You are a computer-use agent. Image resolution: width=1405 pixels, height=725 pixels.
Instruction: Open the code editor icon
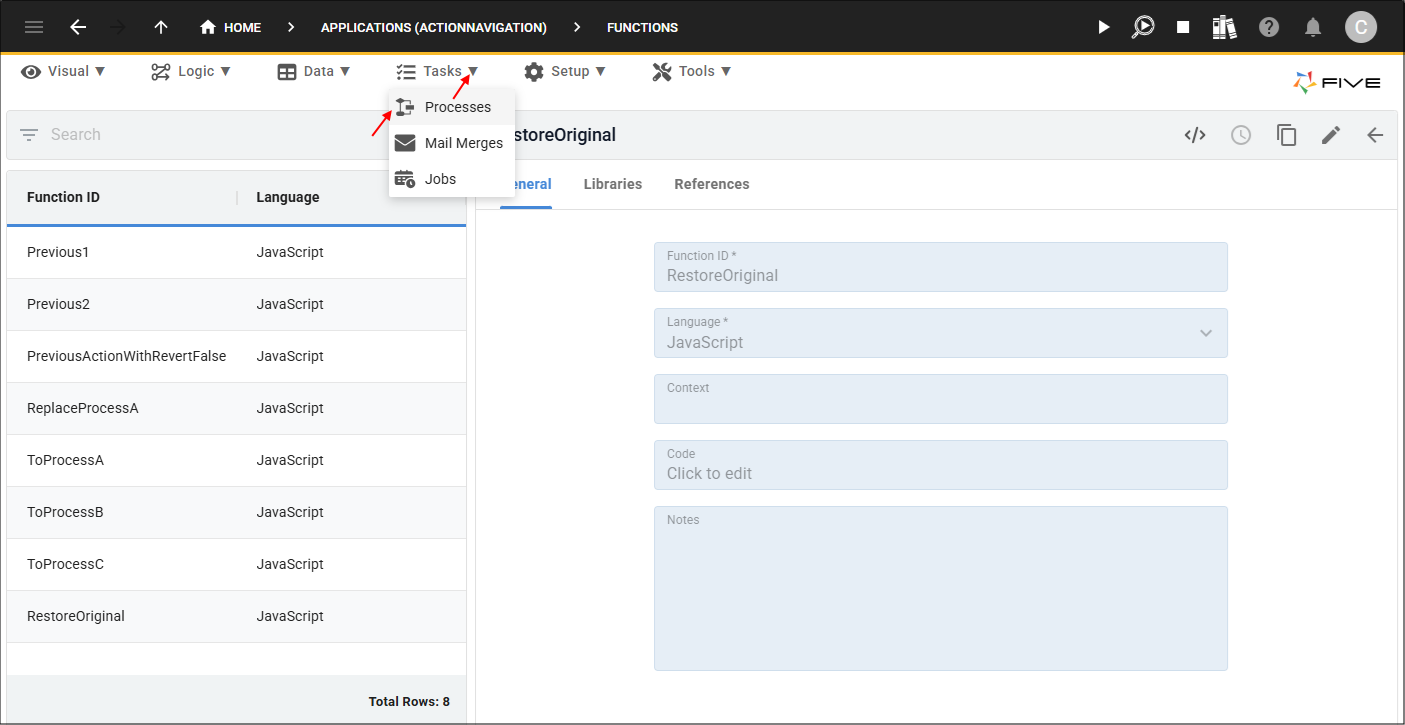(x=1195, y=135)
